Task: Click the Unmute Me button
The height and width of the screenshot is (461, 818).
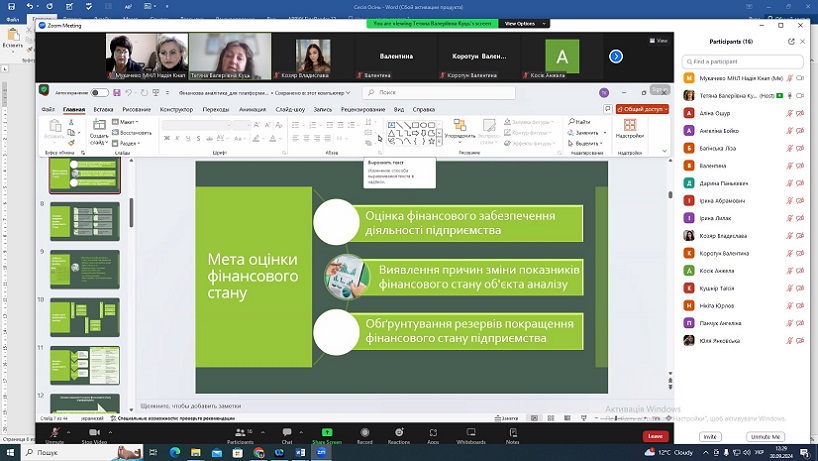Action: tap(766, 437)
